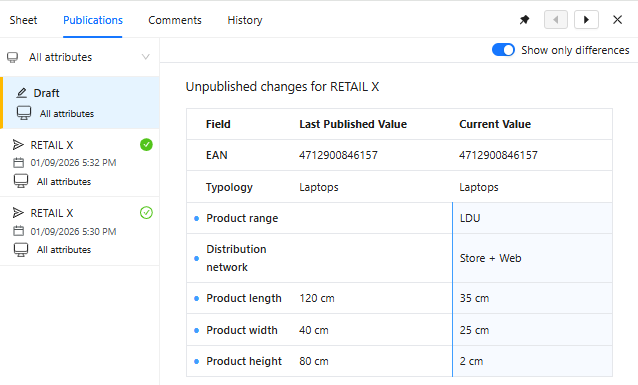Viewport: 638px width, 385px height.
Task: Click the Field column header
Action: coord(218,124)
